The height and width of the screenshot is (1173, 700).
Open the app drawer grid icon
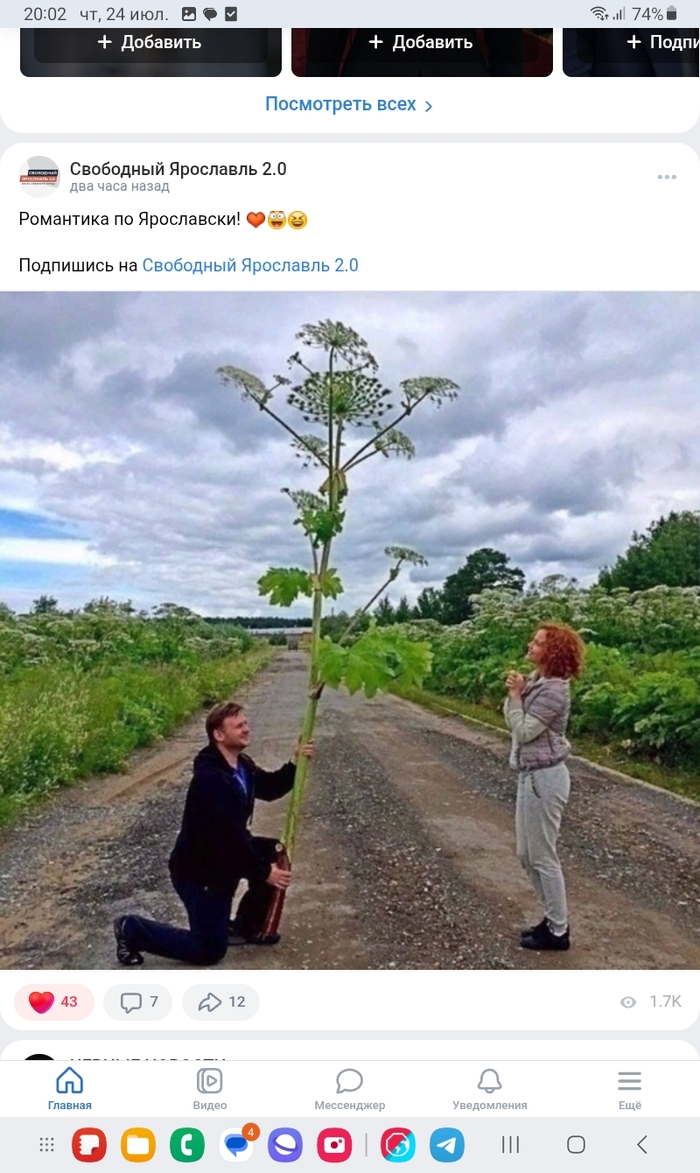[46, 1145]
